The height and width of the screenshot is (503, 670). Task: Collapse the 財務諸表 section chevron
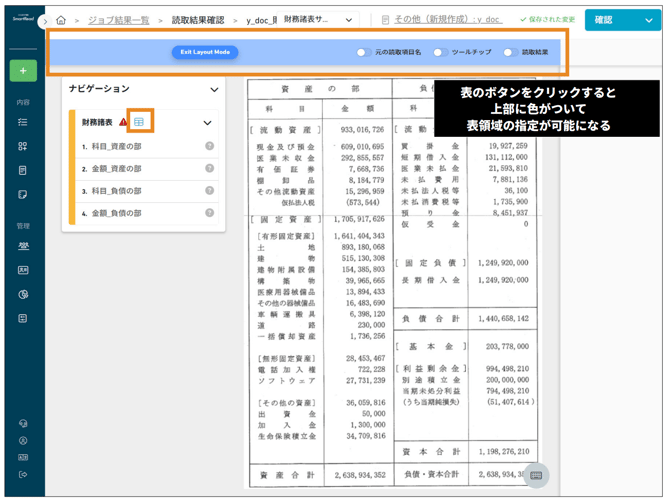pos(207,123)
